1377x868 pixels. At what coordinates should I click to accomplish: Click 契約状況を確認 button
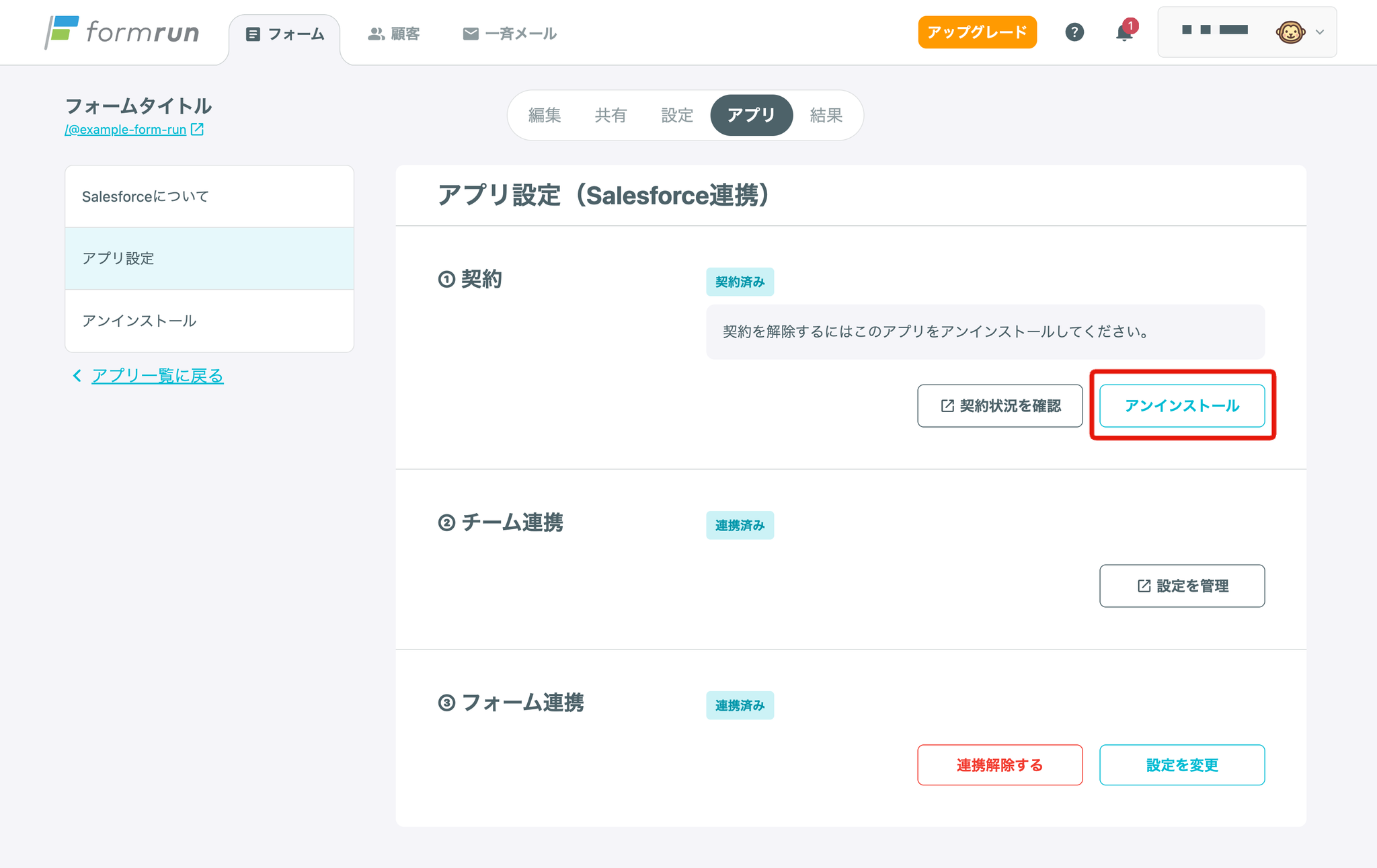(x=1000, y=405)
